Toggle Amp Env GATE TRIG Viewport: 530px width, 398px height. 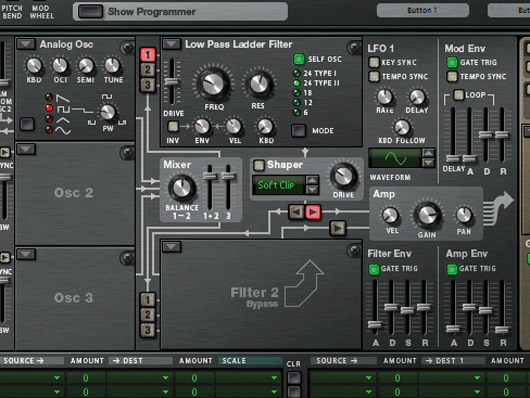point(452,269)
